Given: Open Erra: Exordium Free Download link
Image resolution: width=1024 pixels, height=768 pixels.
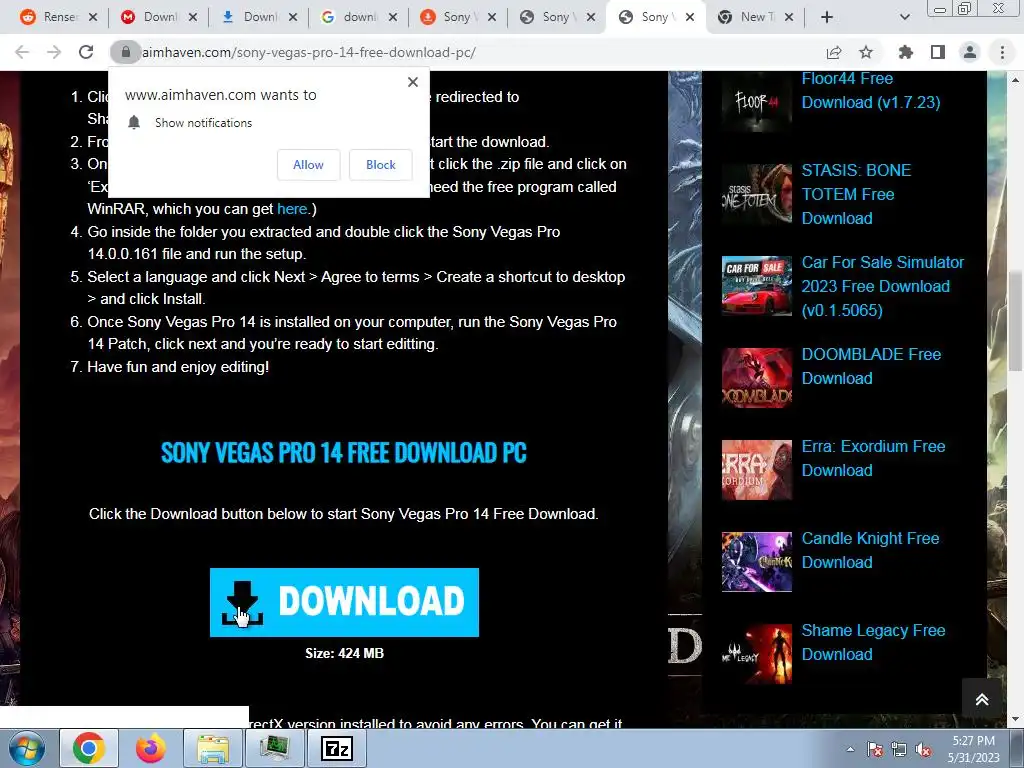Looking at the screenshot, I should click(873, 458).
